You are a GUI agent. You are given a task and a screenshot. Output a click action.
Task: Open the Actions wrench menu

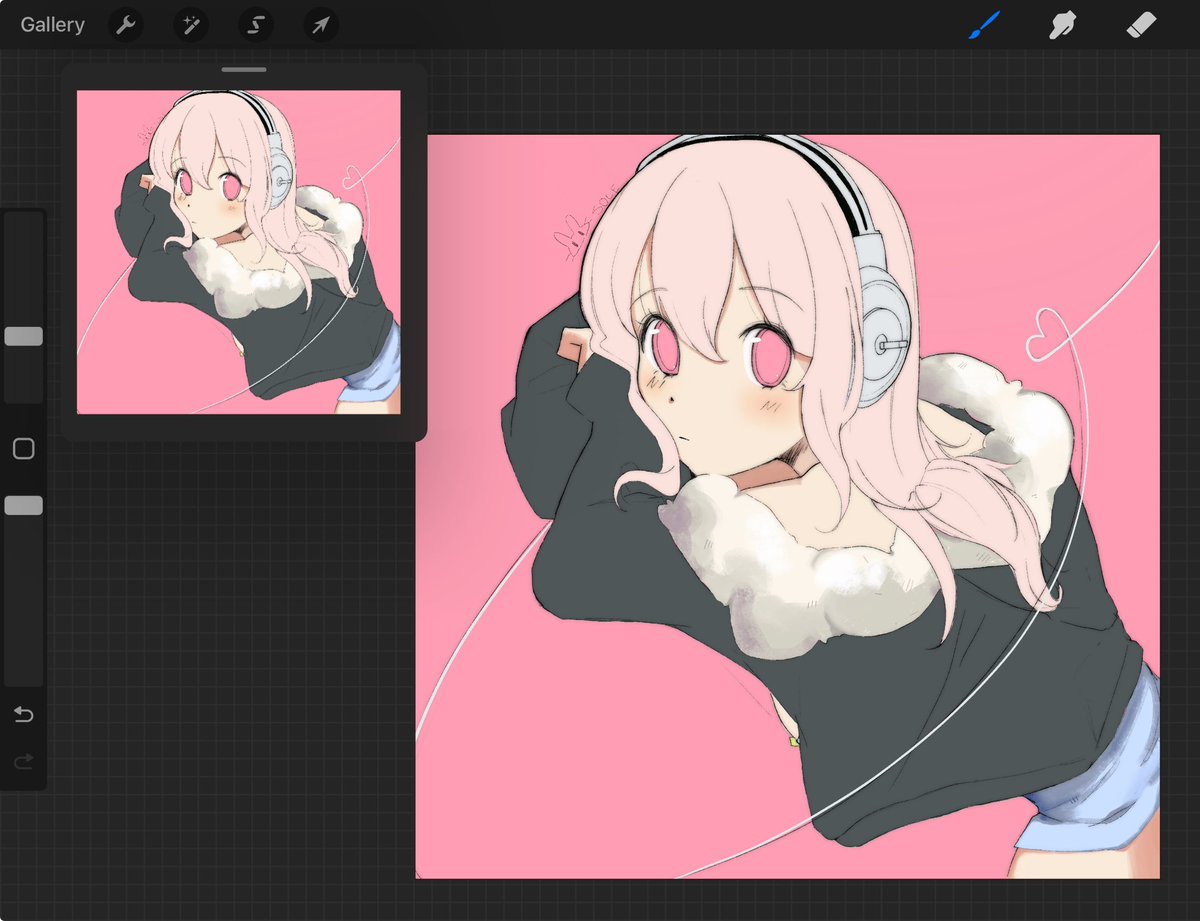pyautogui.click(x=125, y=25)
